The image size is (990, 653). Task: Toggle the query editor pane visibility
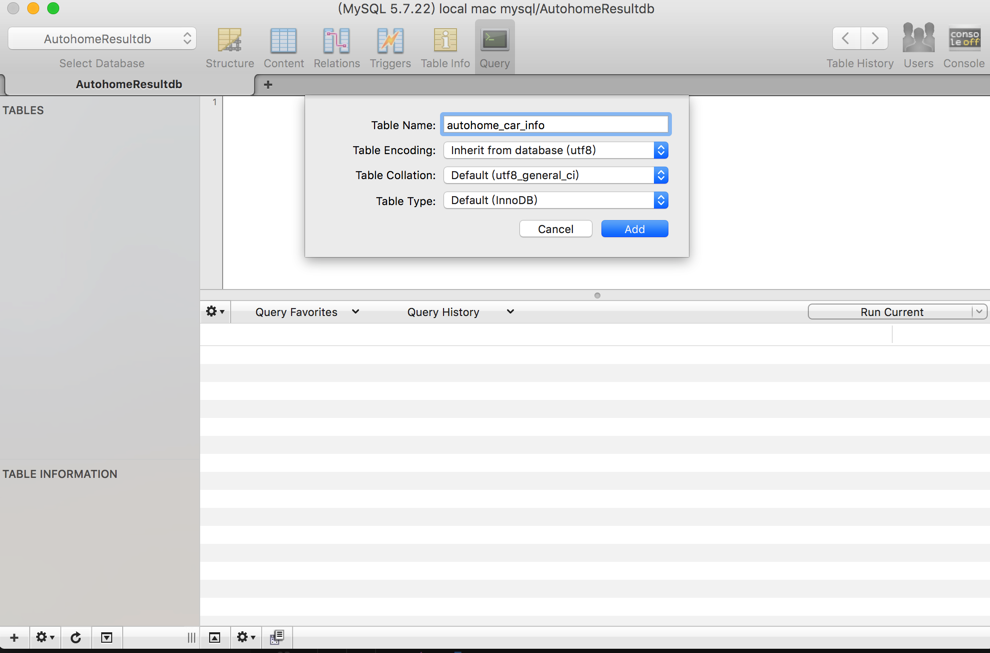pyautogui.click(x=215, y=637)
